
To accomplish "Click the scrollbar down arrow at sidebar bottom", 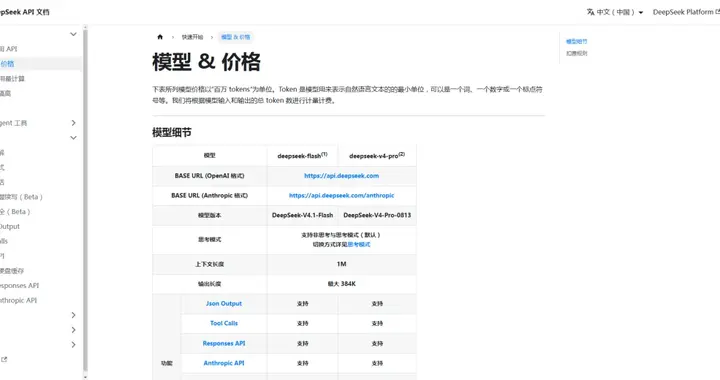I will (x=85, y=377).
